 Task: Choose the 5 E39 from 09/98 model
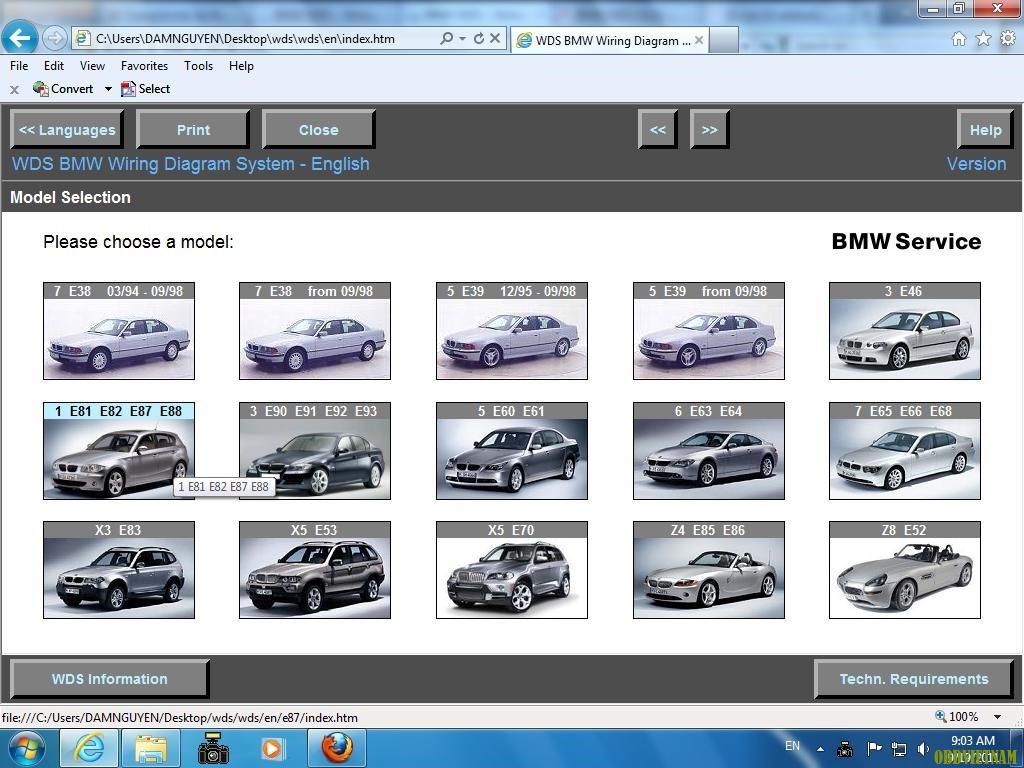click(x=709, y=330)
